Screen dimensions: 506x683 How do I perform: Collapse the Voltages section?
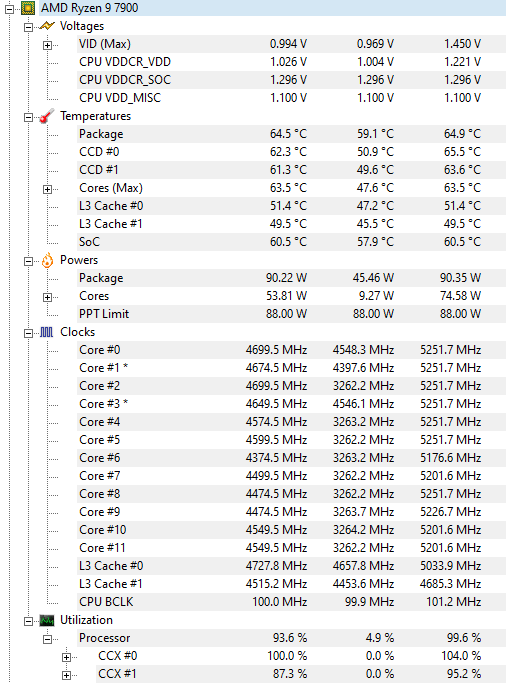[x=28, y=27]
